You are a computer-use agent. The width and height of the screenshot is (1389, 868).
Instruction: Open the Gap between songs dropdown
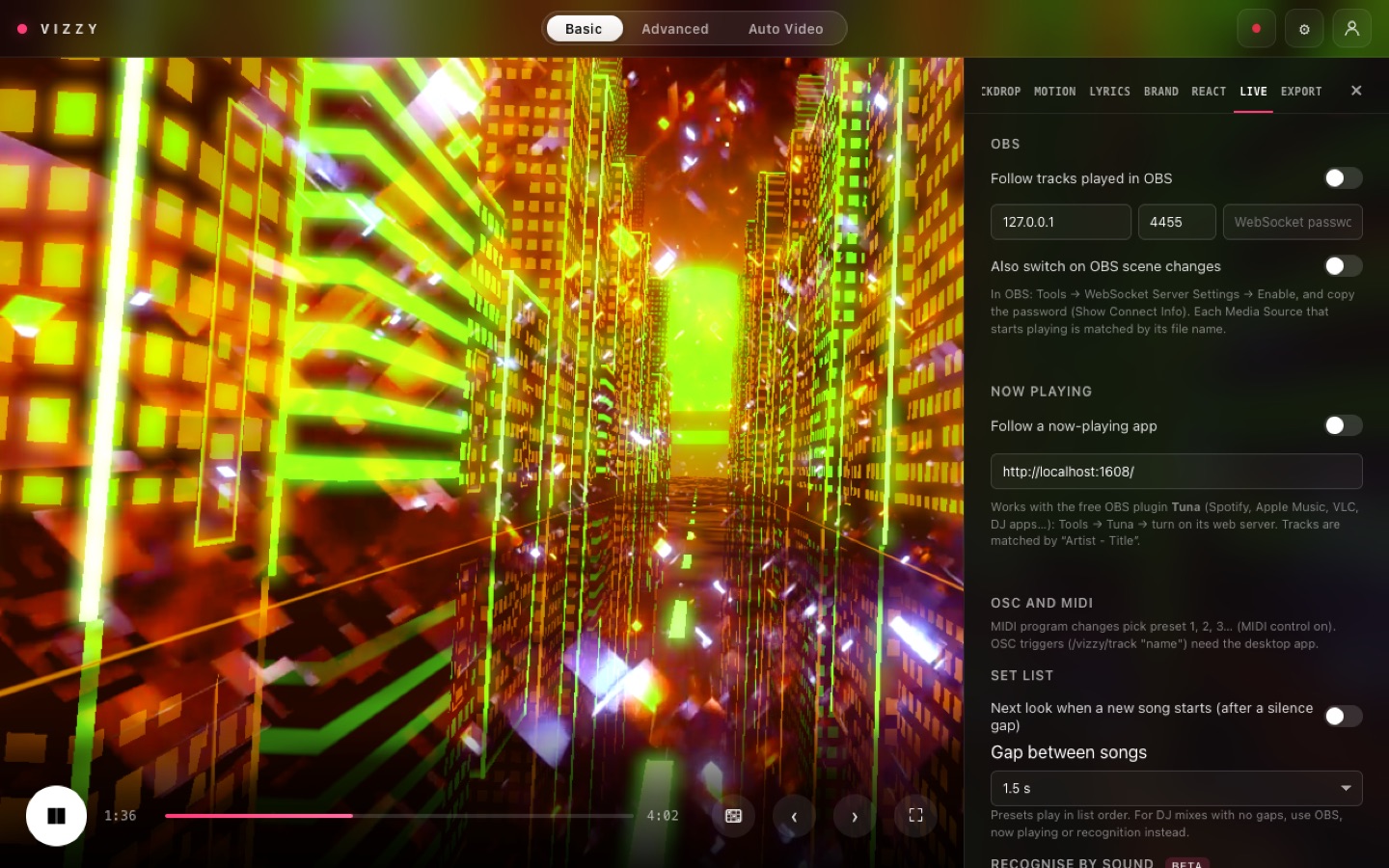point(1176,788)
